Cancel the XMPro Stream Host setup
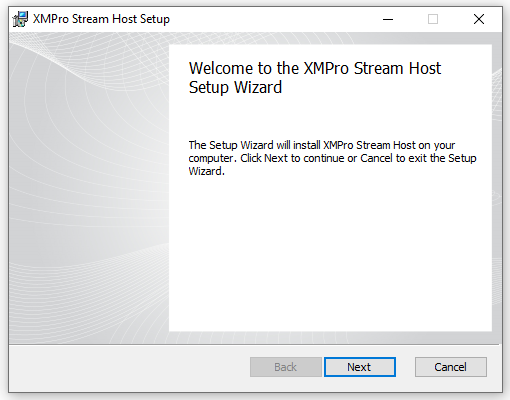 point(451,367)
